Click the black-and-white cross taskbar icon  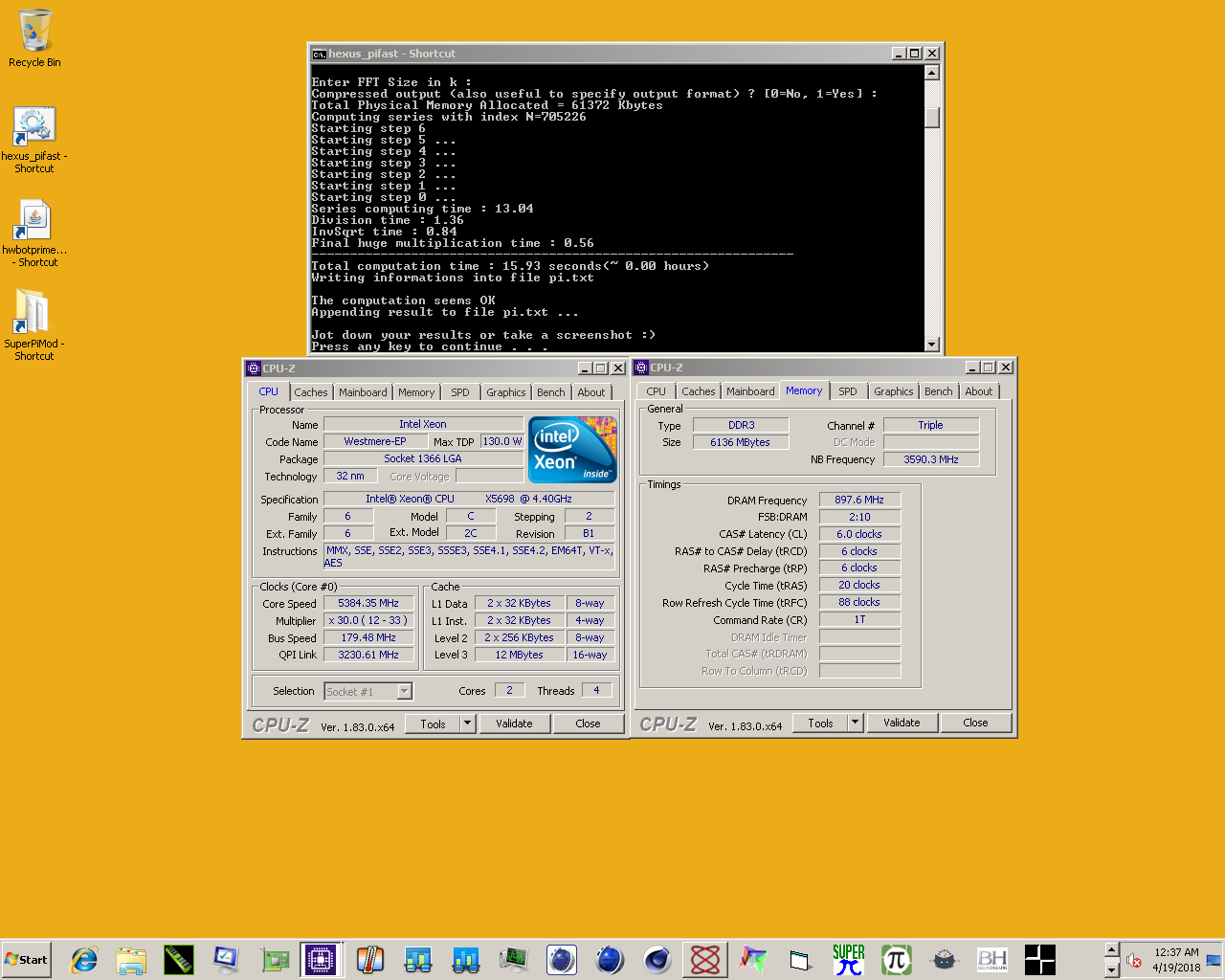click(1040, 959)
